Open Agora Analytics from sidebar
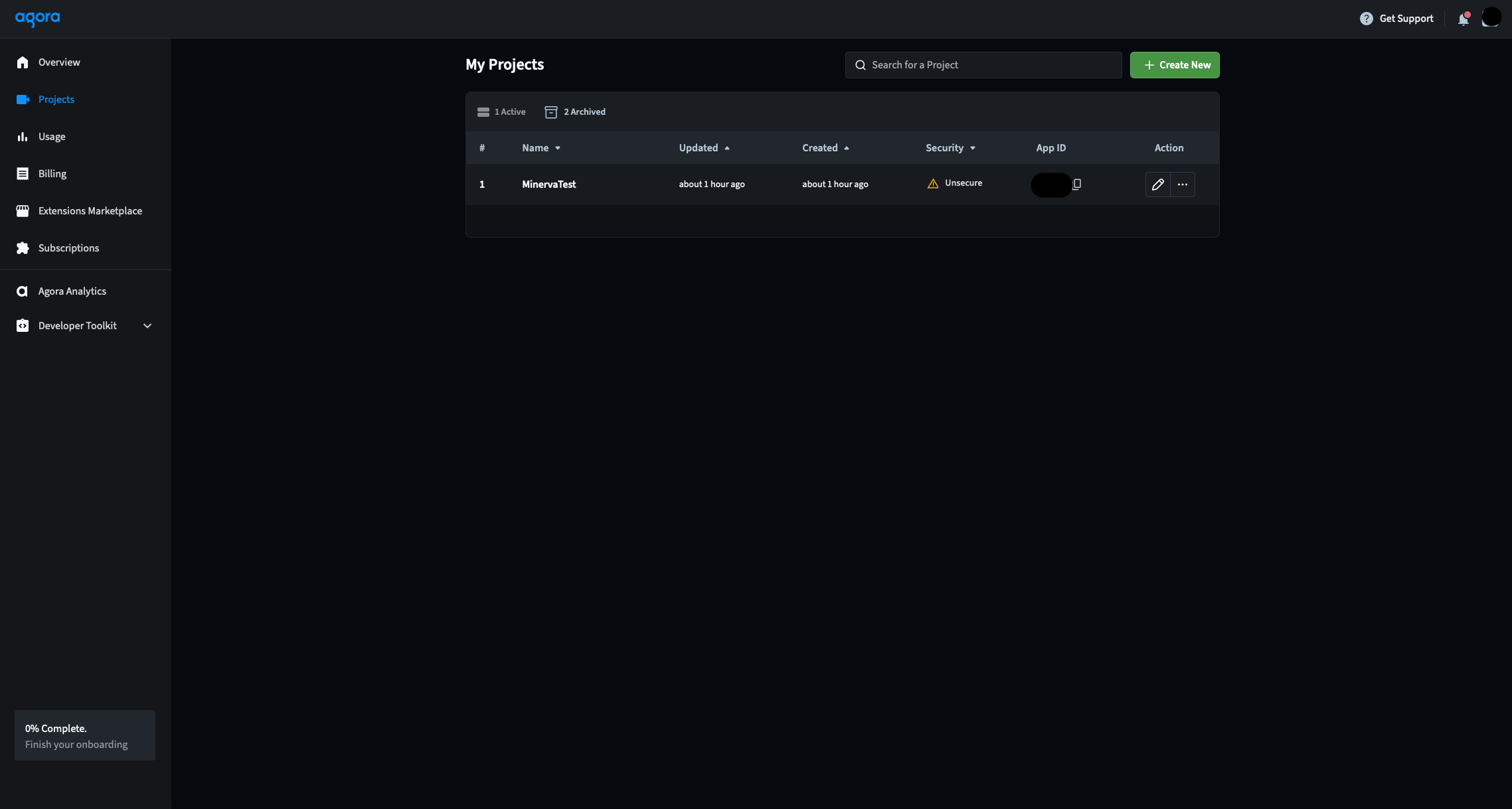 72,291
